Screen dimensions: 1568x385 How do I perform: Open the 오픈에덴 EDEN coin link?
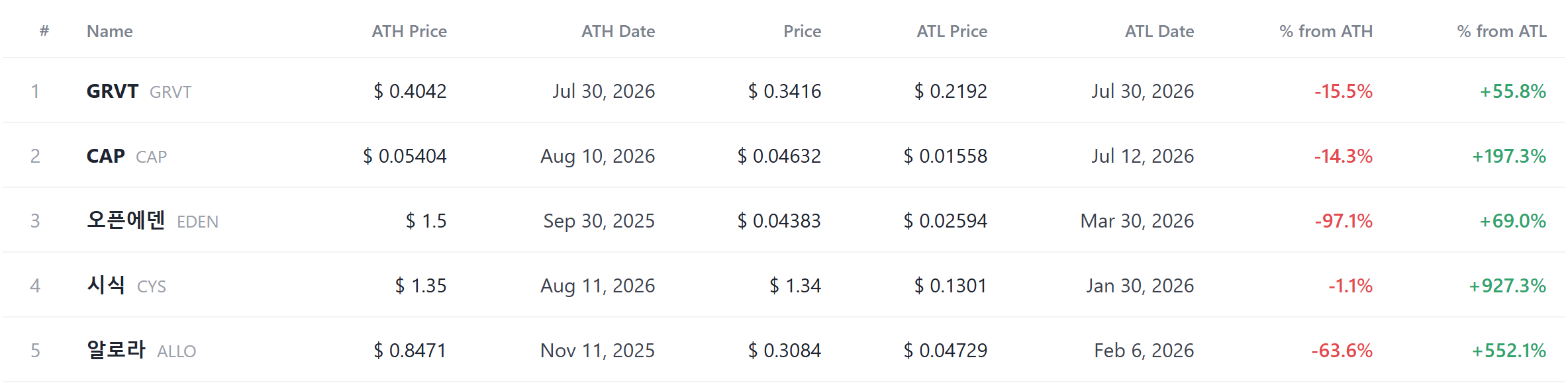tap(152, 220)
